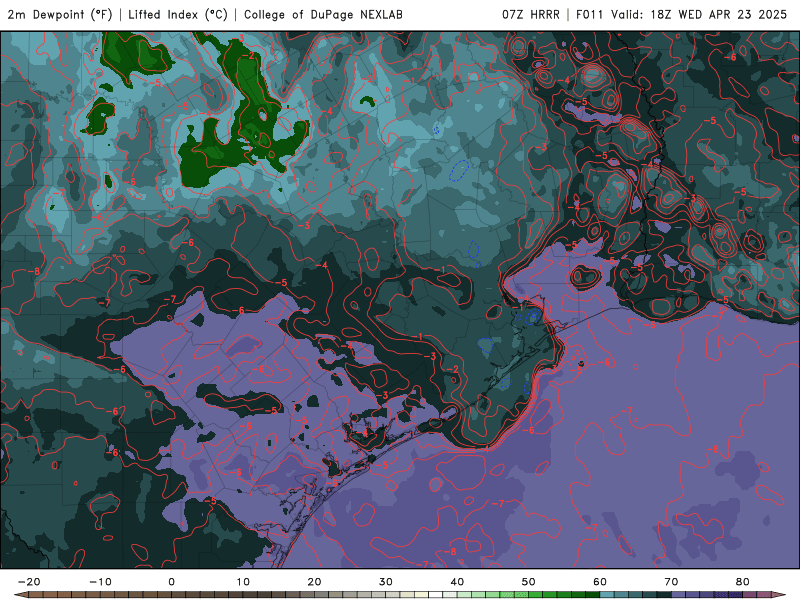Viewport: 800px width, 600px height.
Task: Click the '60' colorbar label
Action: [600, 582]
